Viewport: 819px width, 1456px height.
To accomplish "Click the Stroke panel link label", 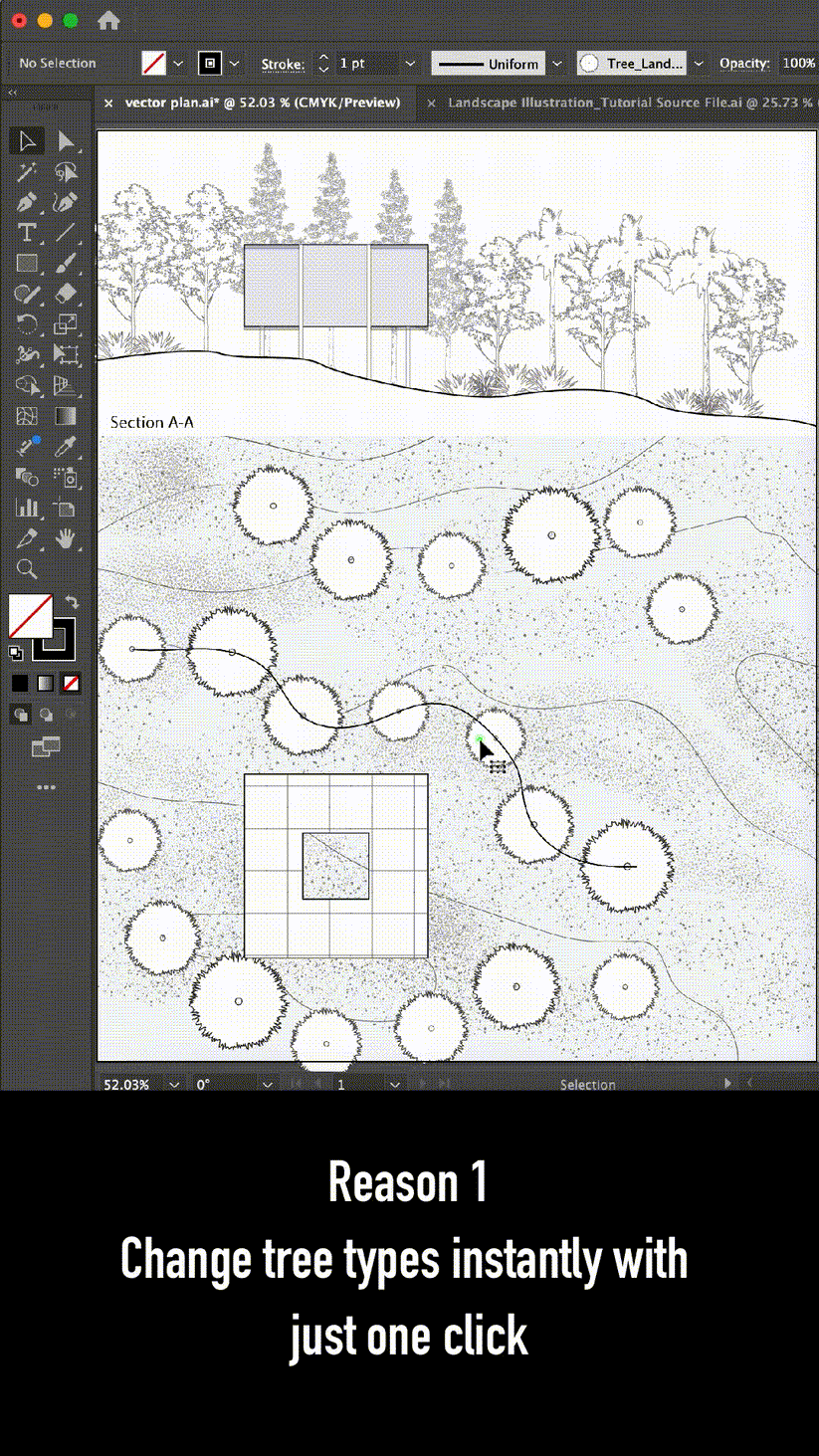I will click(283, 64).
